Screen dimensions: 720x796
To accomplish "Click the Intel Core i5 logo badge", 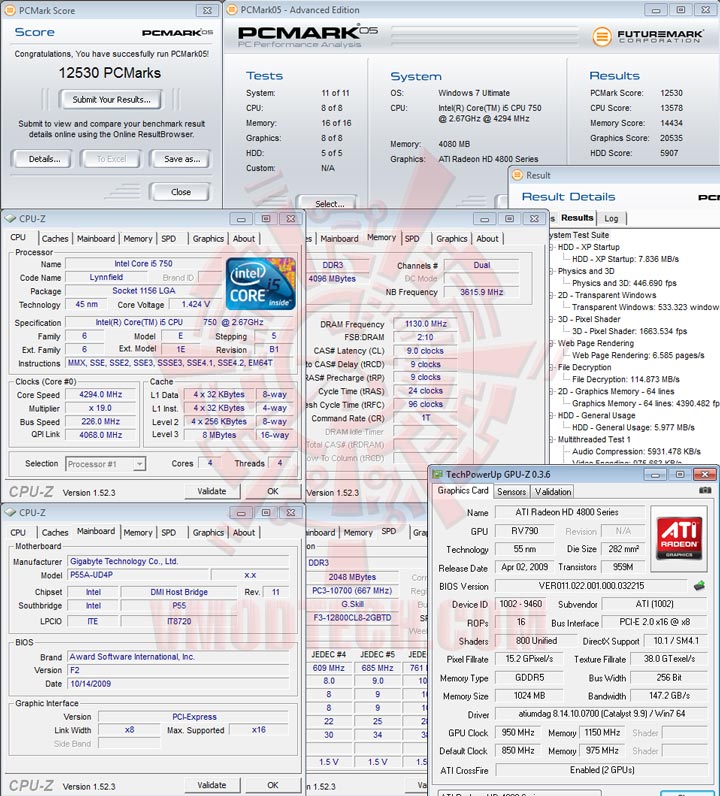I will 260,284.
